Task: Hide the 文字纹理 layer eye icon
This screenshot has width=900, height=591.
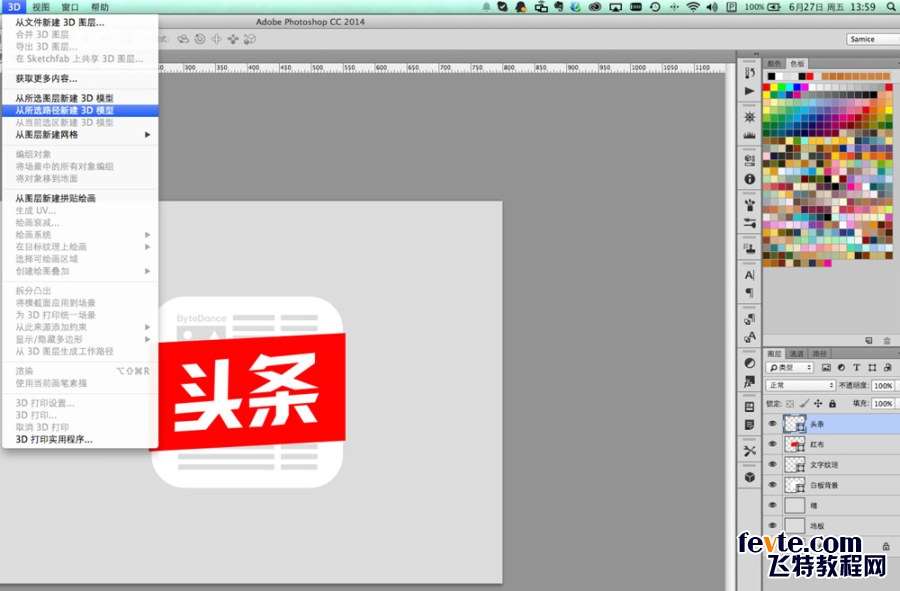Action: [773, 464]
